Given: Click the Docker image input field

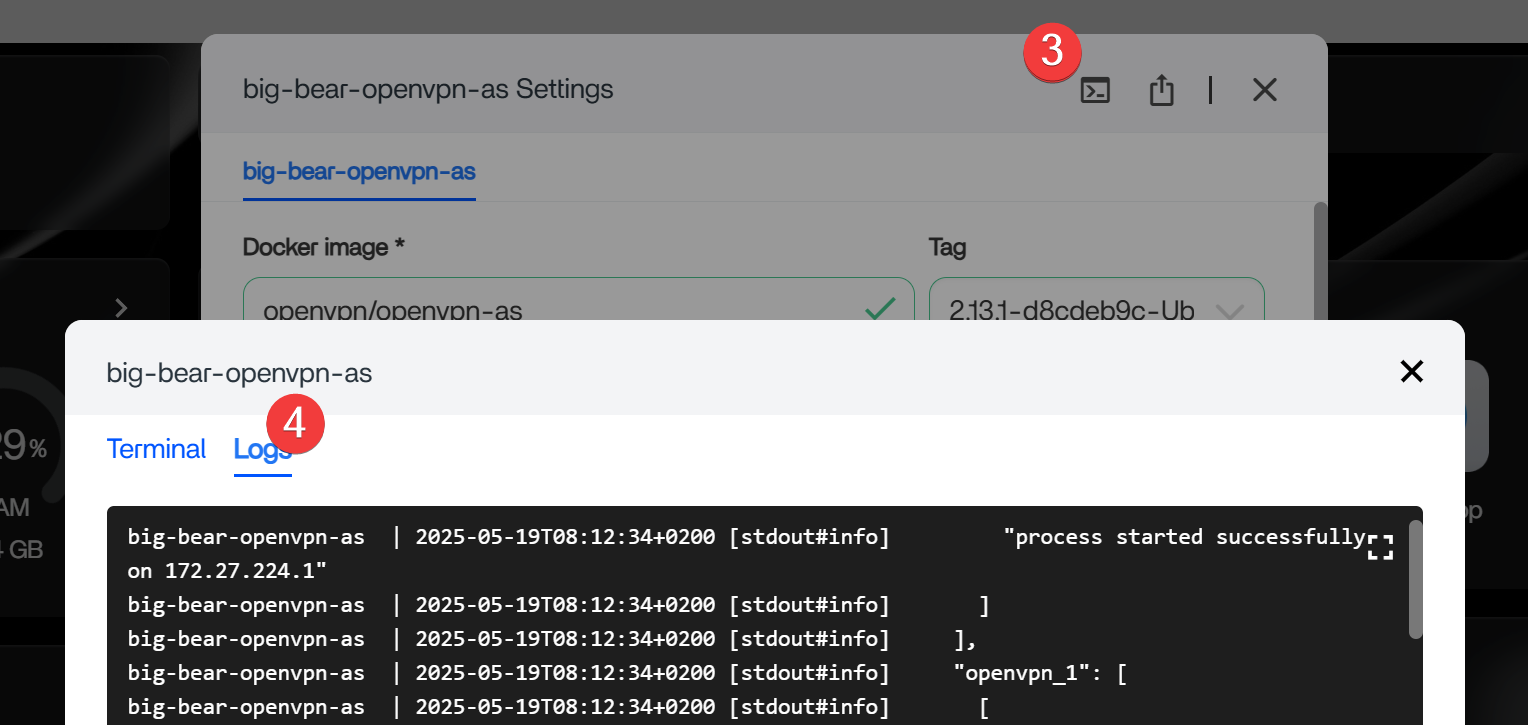Looking at the screenshot, I should 578,310.
